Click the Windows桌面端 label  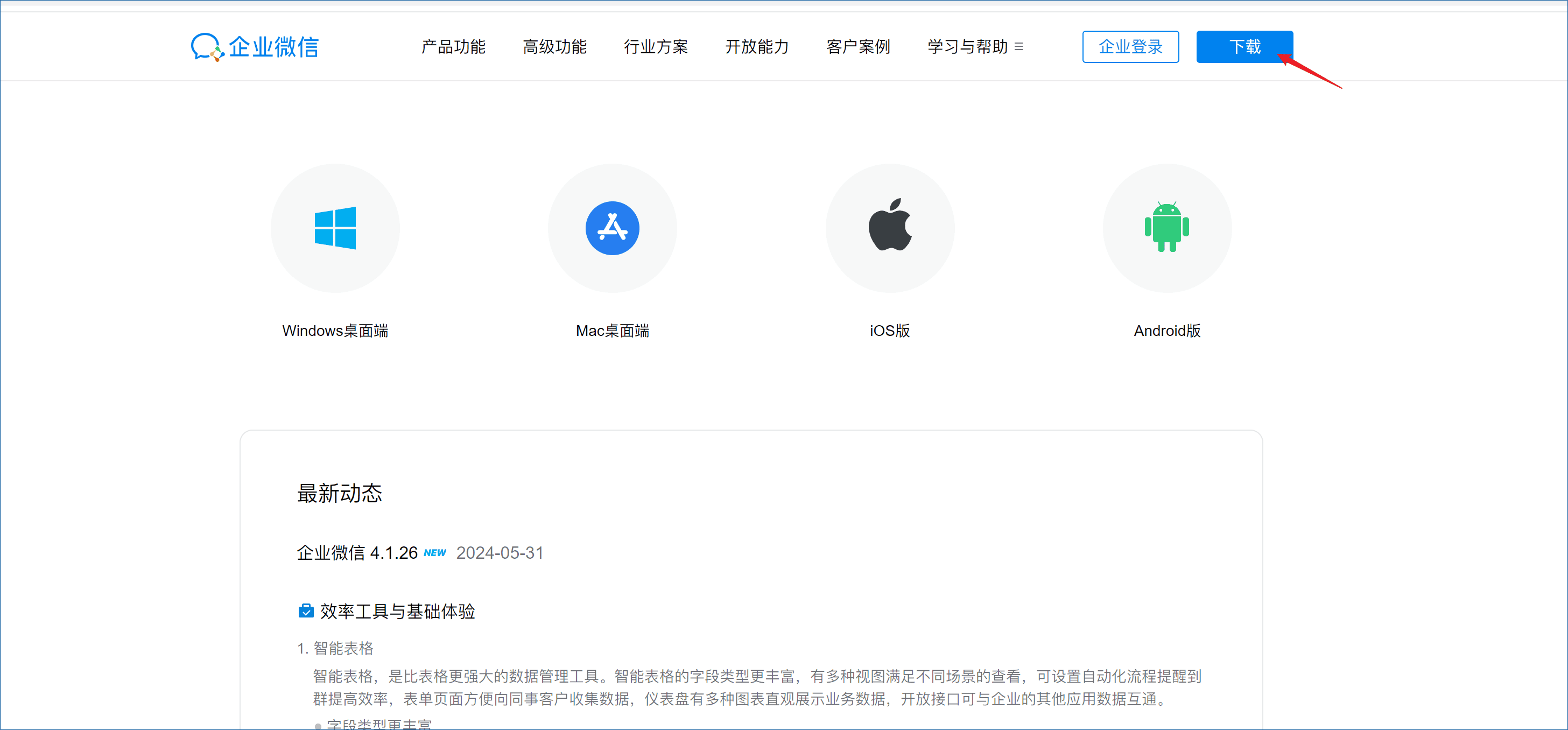click(x=335, y=331)
